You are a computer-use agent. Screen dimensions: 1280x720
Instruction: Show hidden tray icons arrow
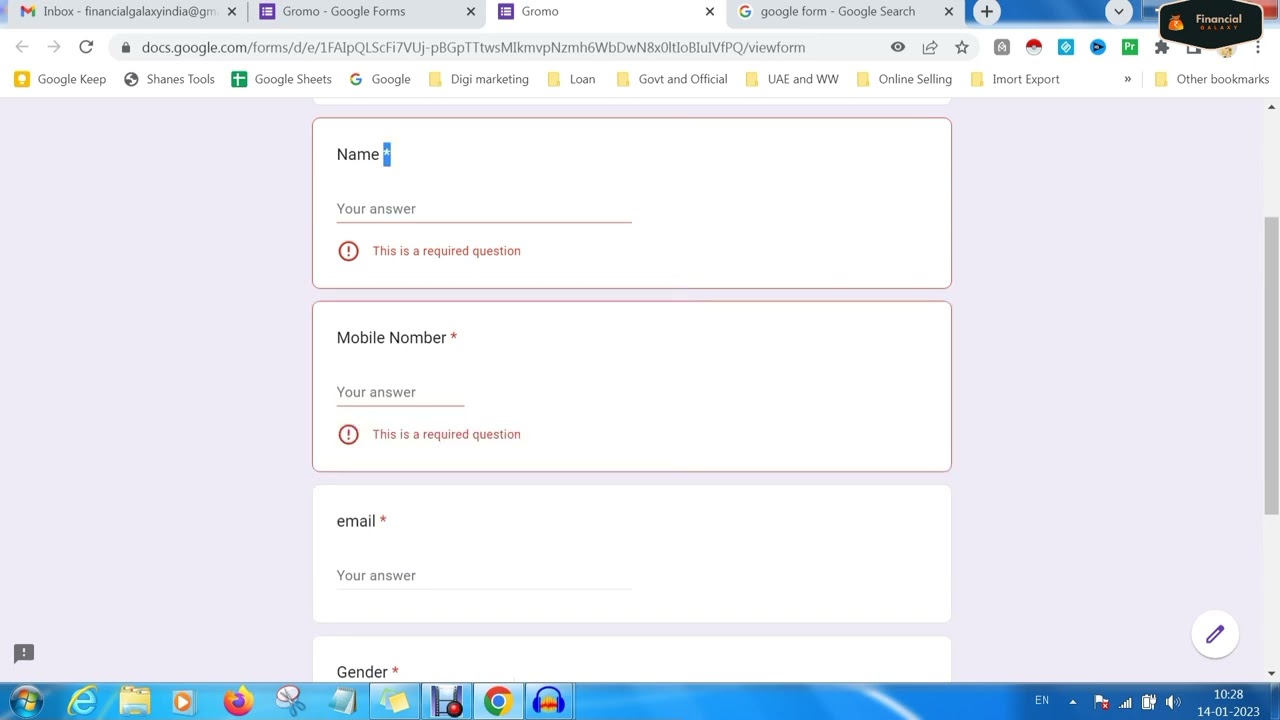click(x=1073, y=701)
